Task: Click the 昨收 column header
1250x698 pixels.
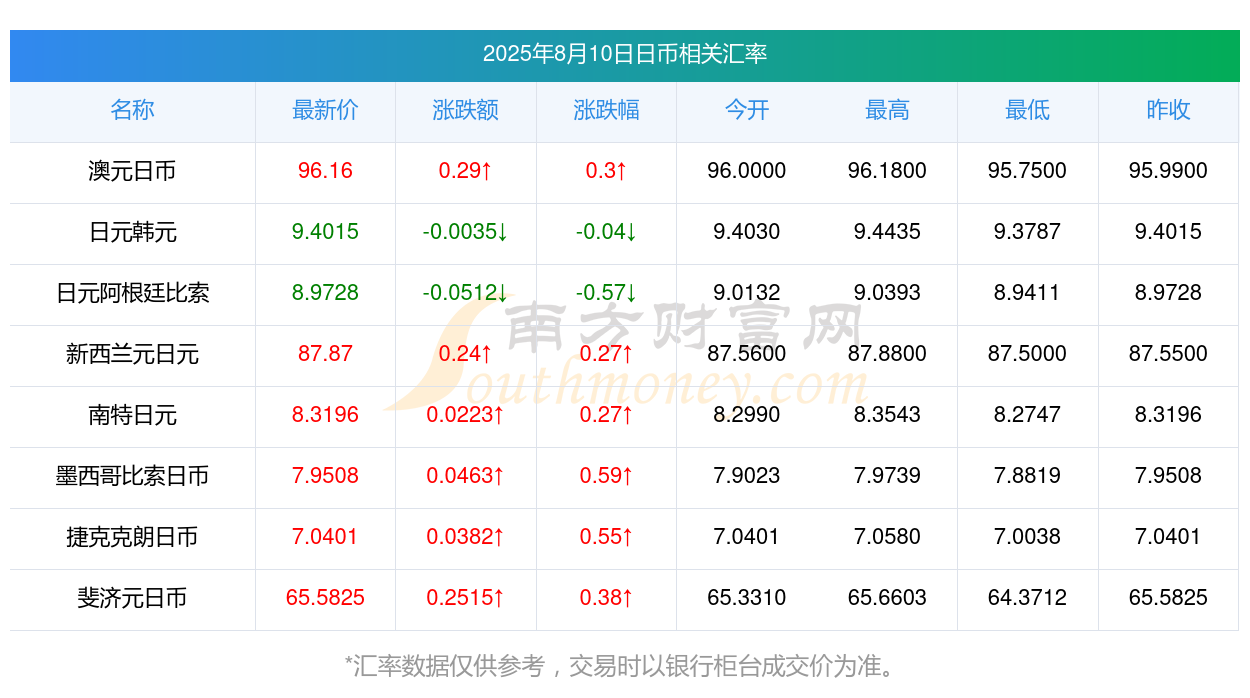Action: coord(1168,110)
